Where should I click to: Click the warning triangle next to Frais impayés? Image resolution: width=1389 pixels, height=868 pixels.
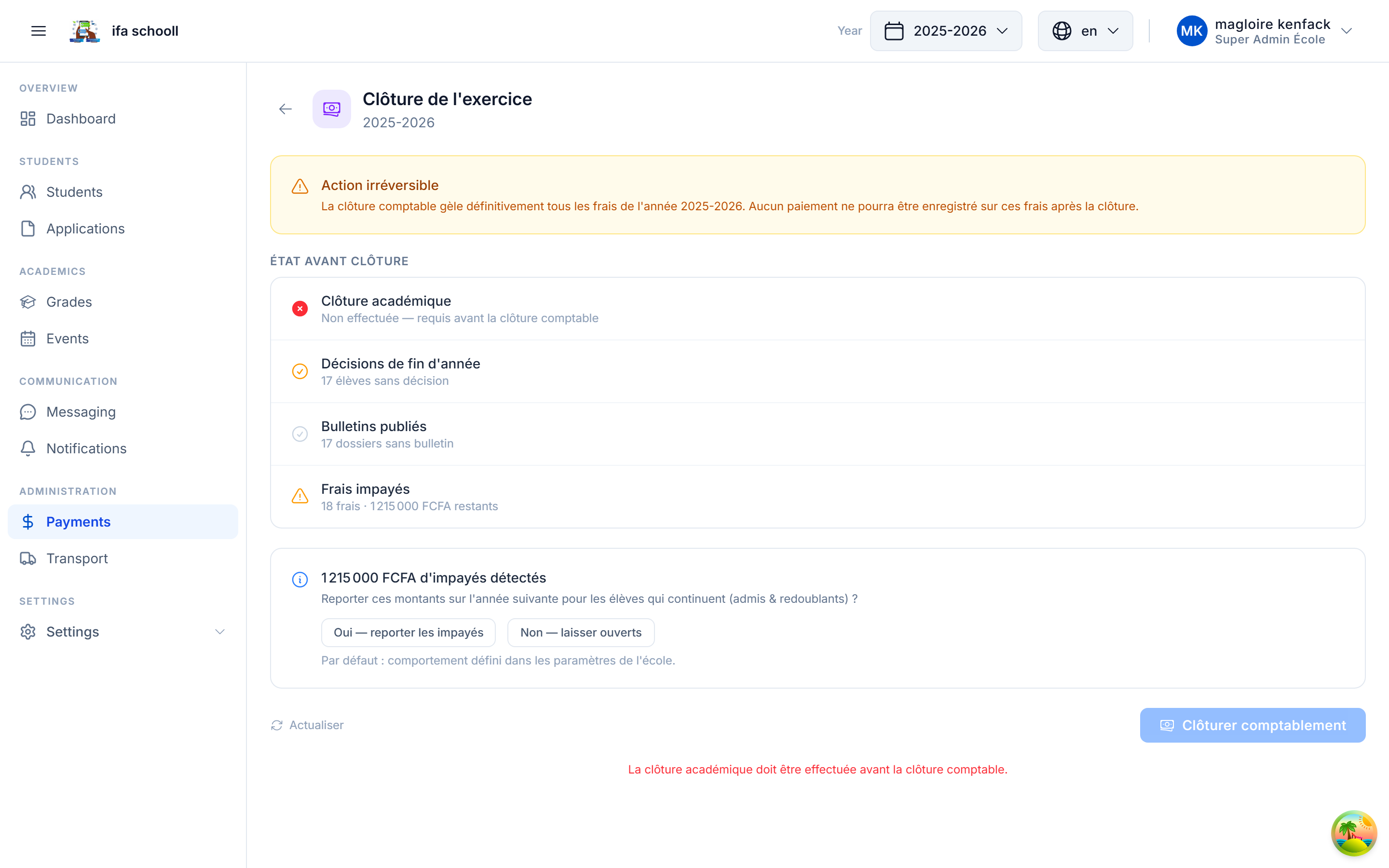tap(300, 497)
